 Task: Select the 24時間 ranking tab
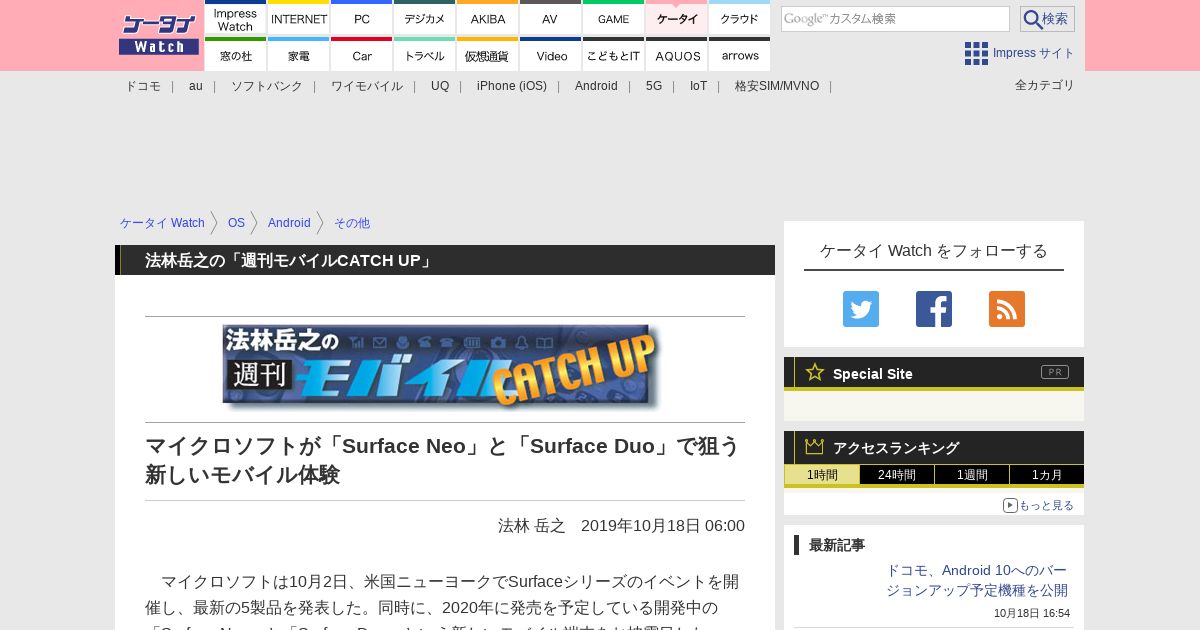897,475
